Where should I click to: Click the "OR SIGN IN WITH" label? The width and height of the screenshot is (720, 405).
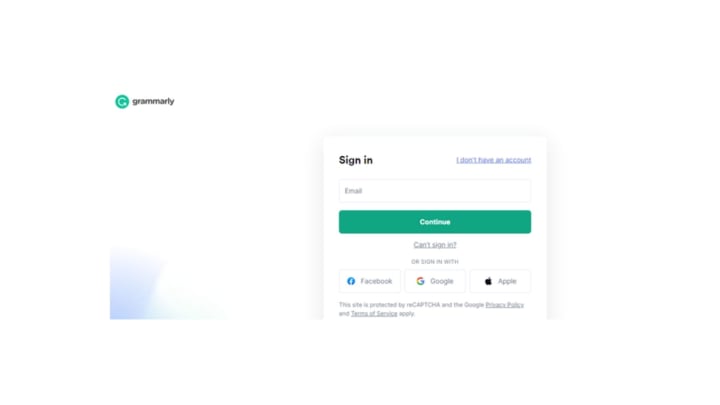pos(435,262)
